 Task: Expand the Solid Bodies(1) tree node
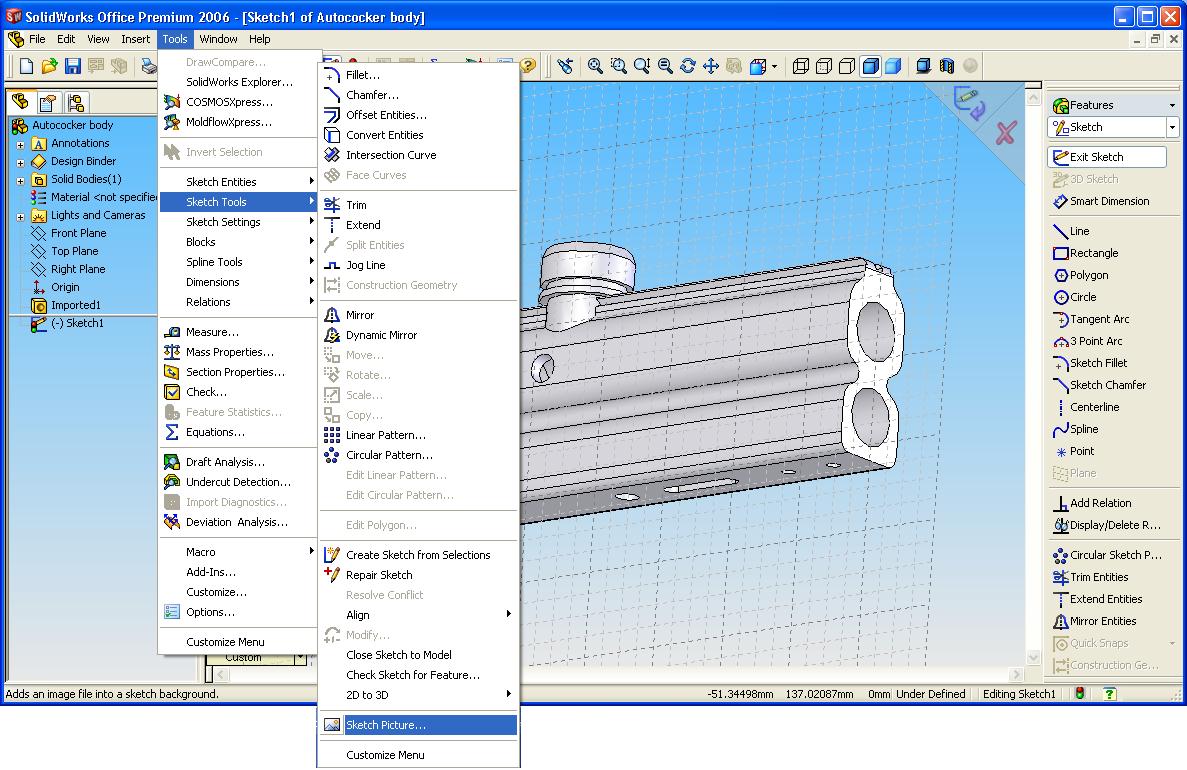[20, 180]
